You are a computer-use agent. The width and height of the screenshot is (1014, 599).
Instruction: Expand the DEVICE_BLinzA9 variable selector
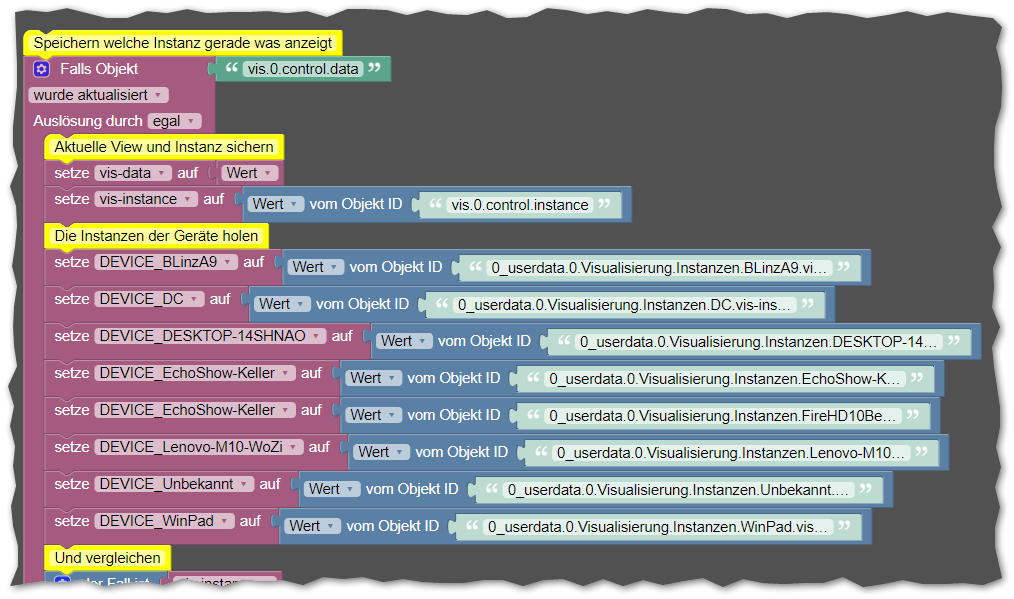[166, 262]
